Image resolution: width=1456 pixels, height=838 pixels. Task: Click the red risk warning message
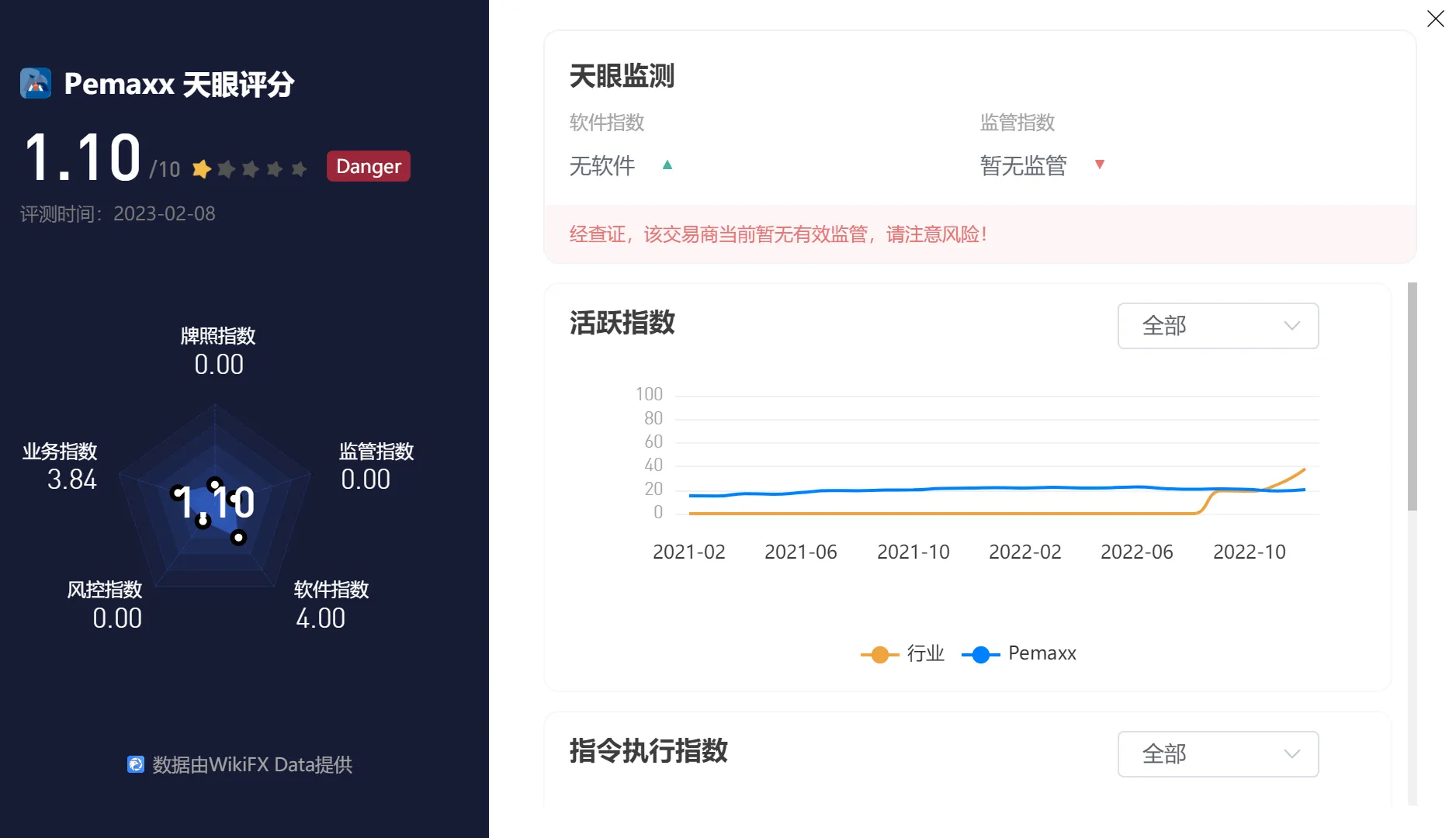778,234
